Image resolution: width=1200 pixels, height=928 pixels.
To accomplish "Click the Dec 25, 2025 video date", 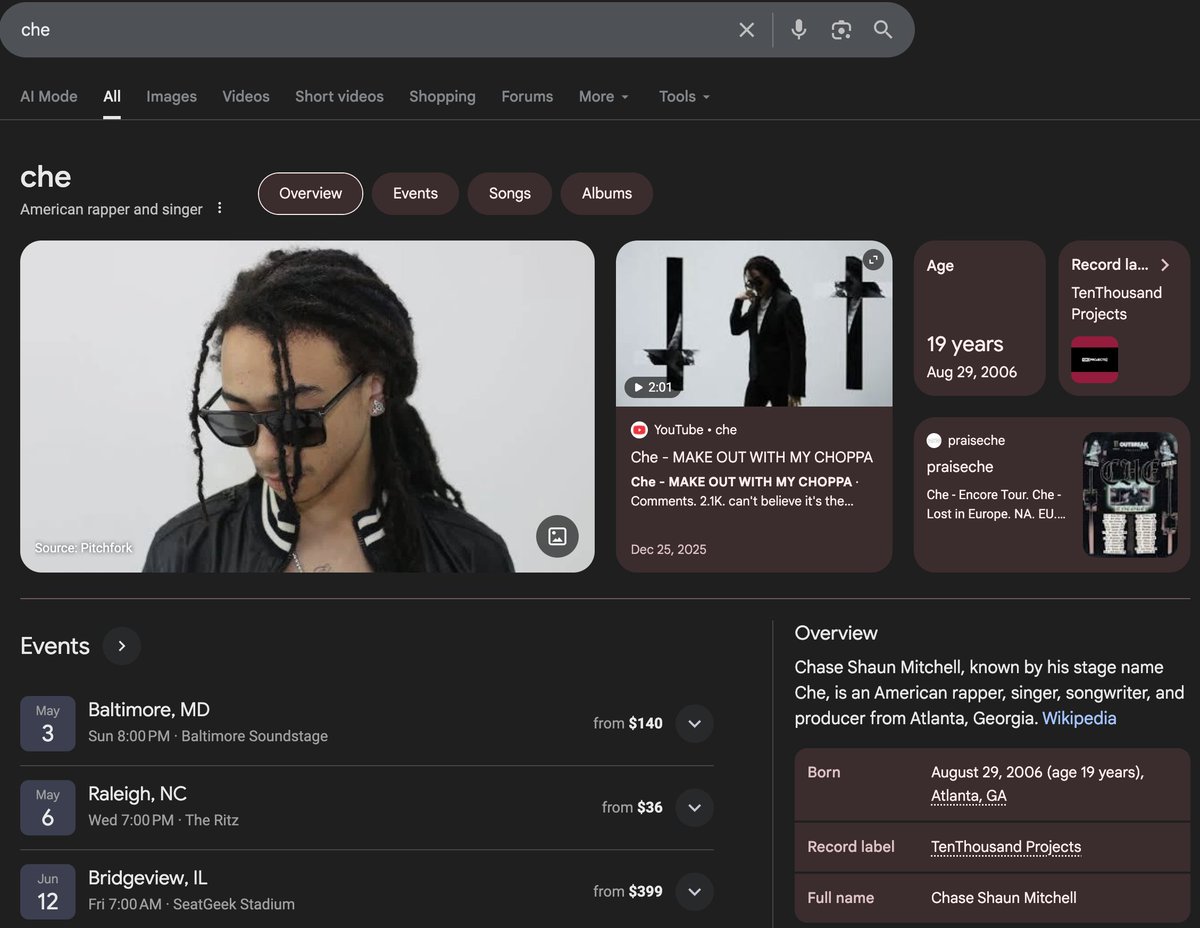I will 669,549.
